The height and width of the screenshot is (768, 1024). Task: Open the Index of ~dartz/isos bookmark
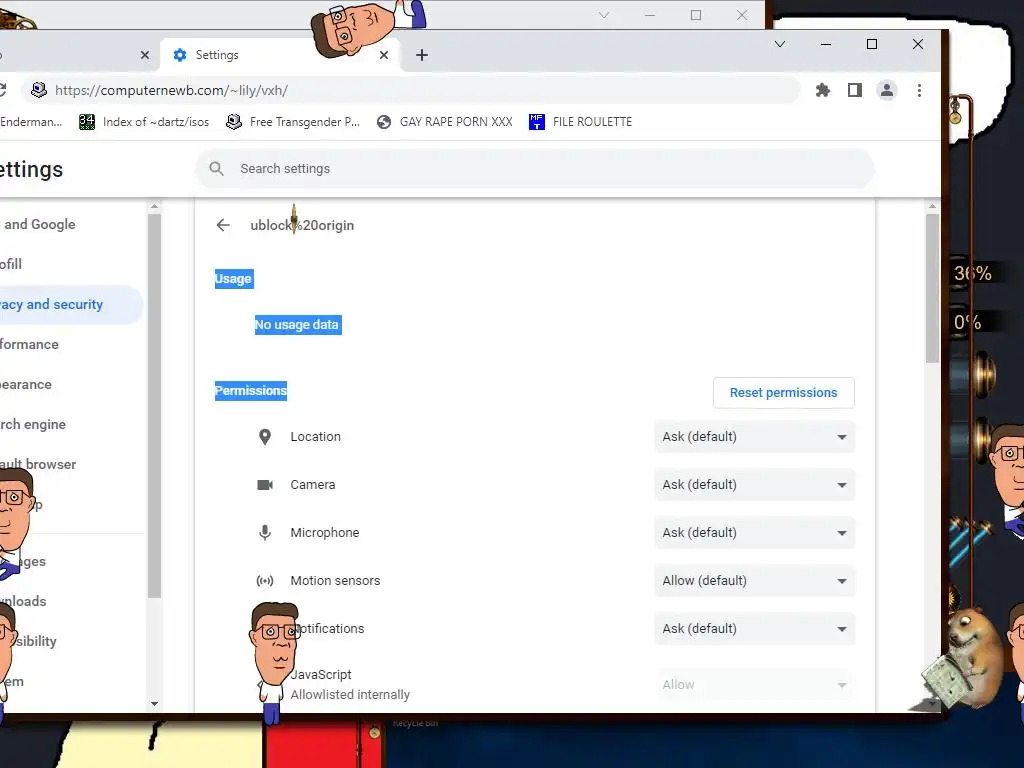point(144,121)
